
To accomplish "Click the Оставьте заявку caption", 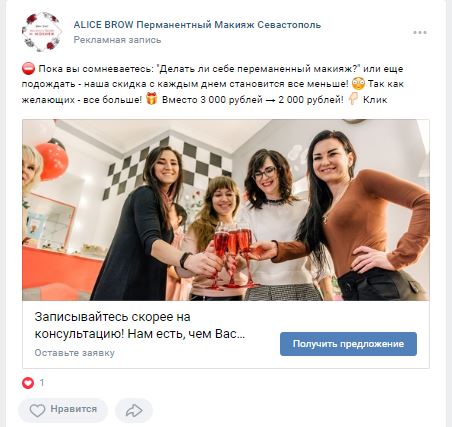I will (74, 353).
